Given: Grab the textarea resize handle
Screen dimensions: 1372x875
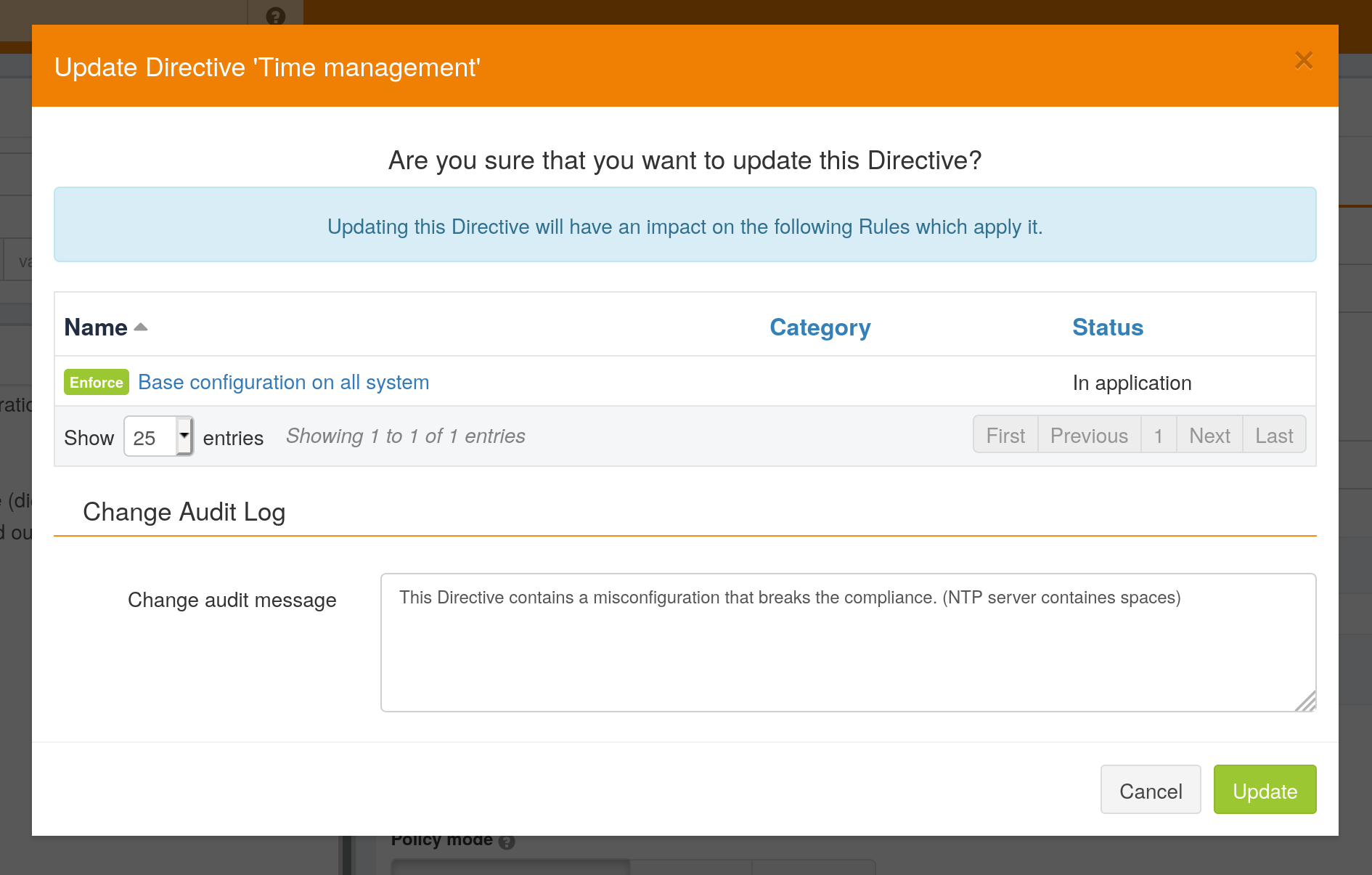Looking at the screenshot, I should coord(1306,702).
